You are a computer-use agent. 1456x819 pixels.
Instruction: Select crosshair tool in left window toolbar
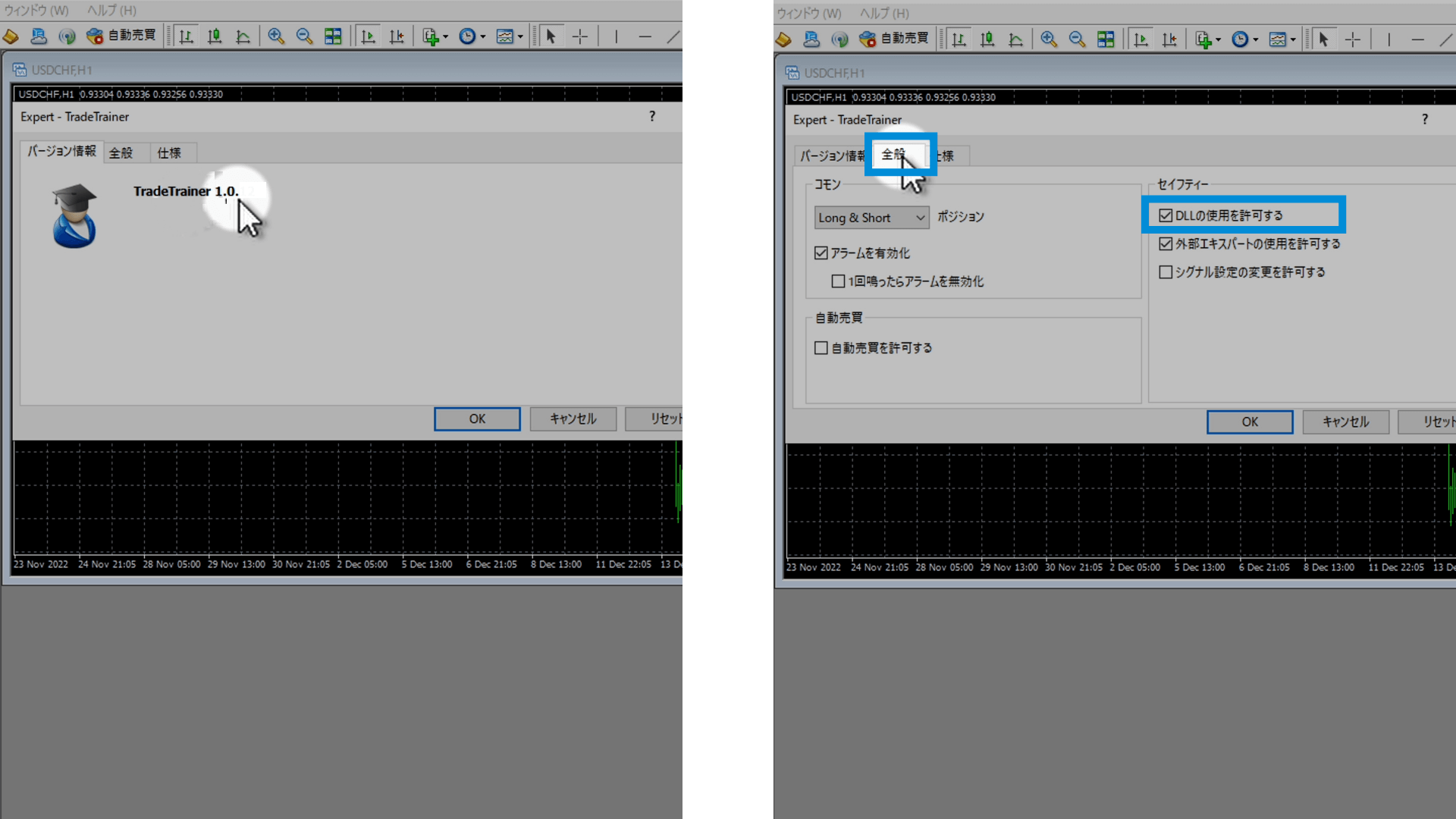[580, 36]
